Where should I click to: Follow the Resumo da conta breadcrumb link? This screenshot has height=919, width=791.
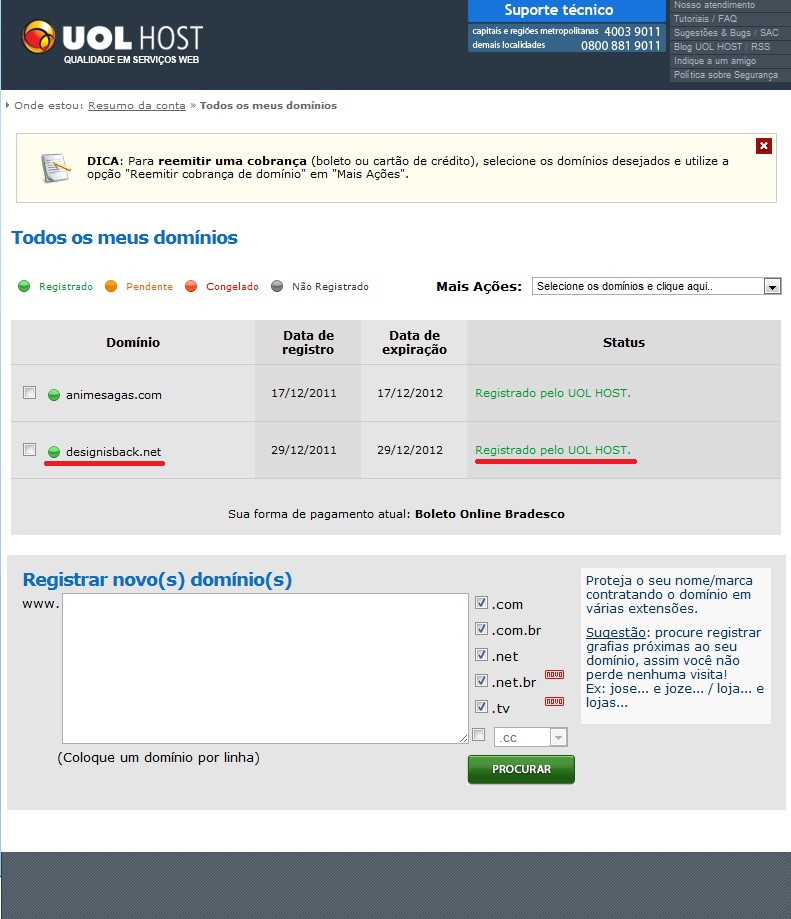[137, 105]
